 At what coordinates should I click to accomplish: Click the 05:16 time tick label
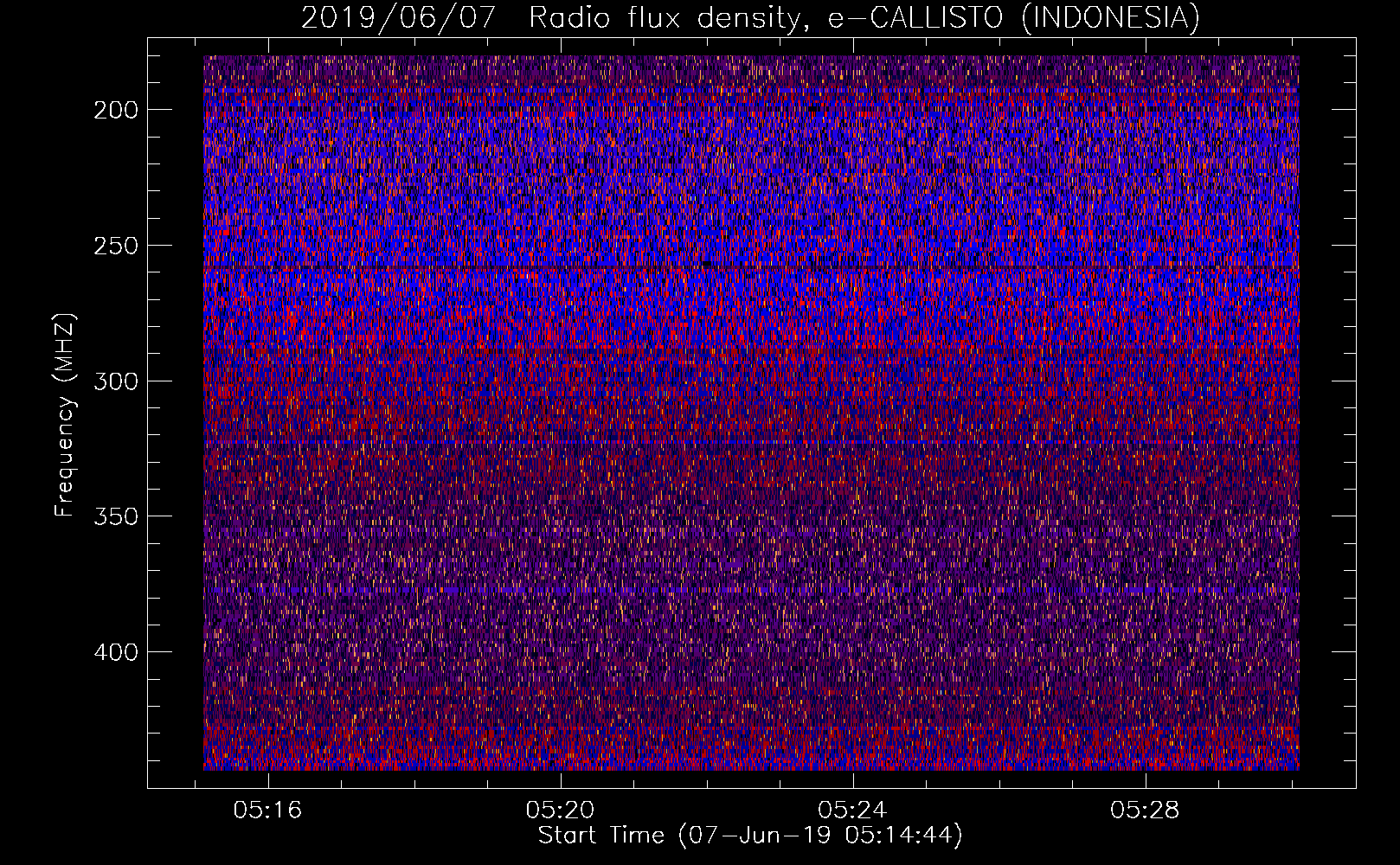(x=267, y=811)
